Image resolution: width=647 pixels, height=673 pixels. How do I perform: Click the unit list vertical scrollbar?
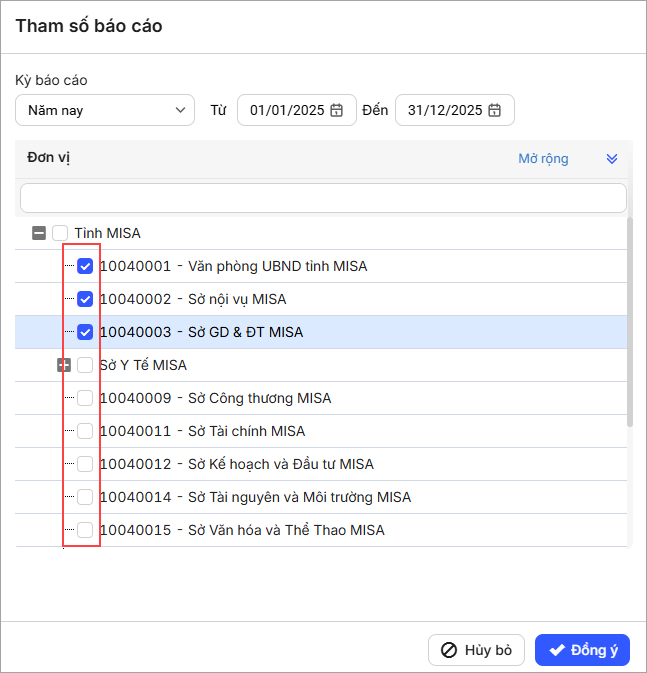[x=630, y=320]
